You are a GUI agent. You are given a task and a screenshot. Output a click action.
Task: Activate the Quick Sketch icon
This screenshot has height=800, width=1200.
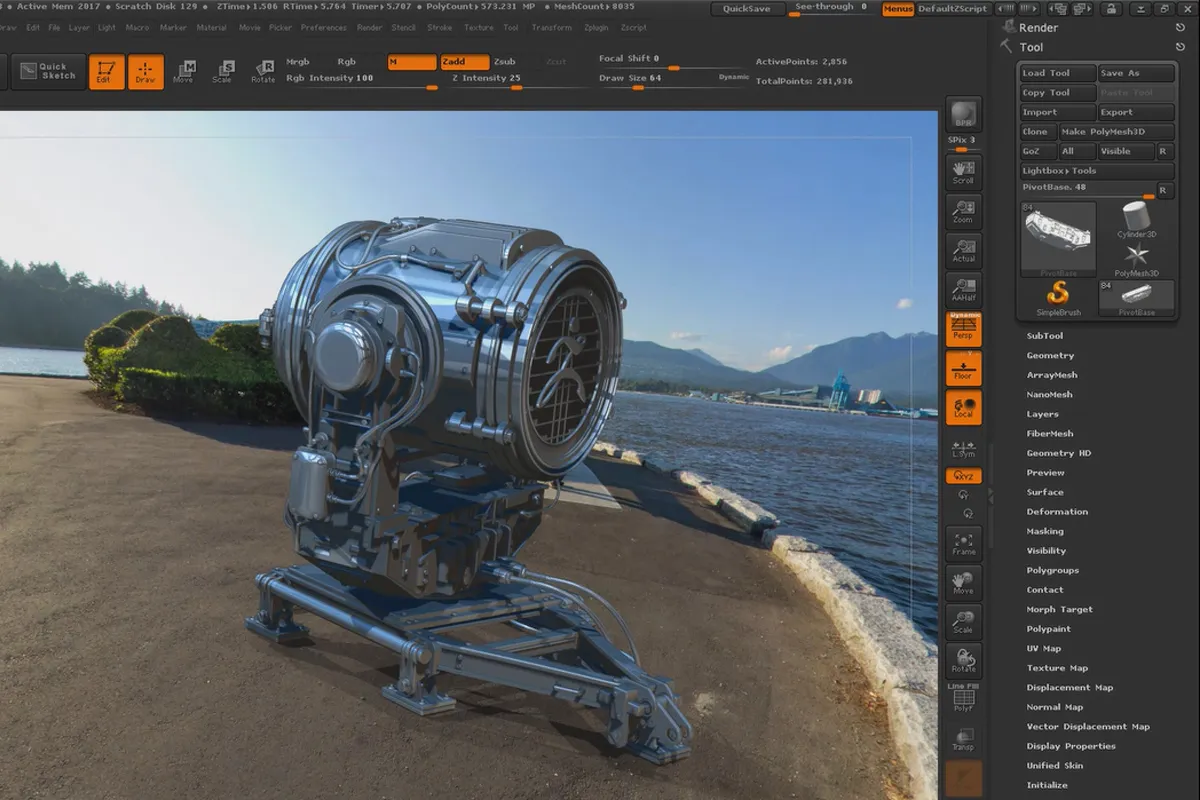(x=46, y=72)
